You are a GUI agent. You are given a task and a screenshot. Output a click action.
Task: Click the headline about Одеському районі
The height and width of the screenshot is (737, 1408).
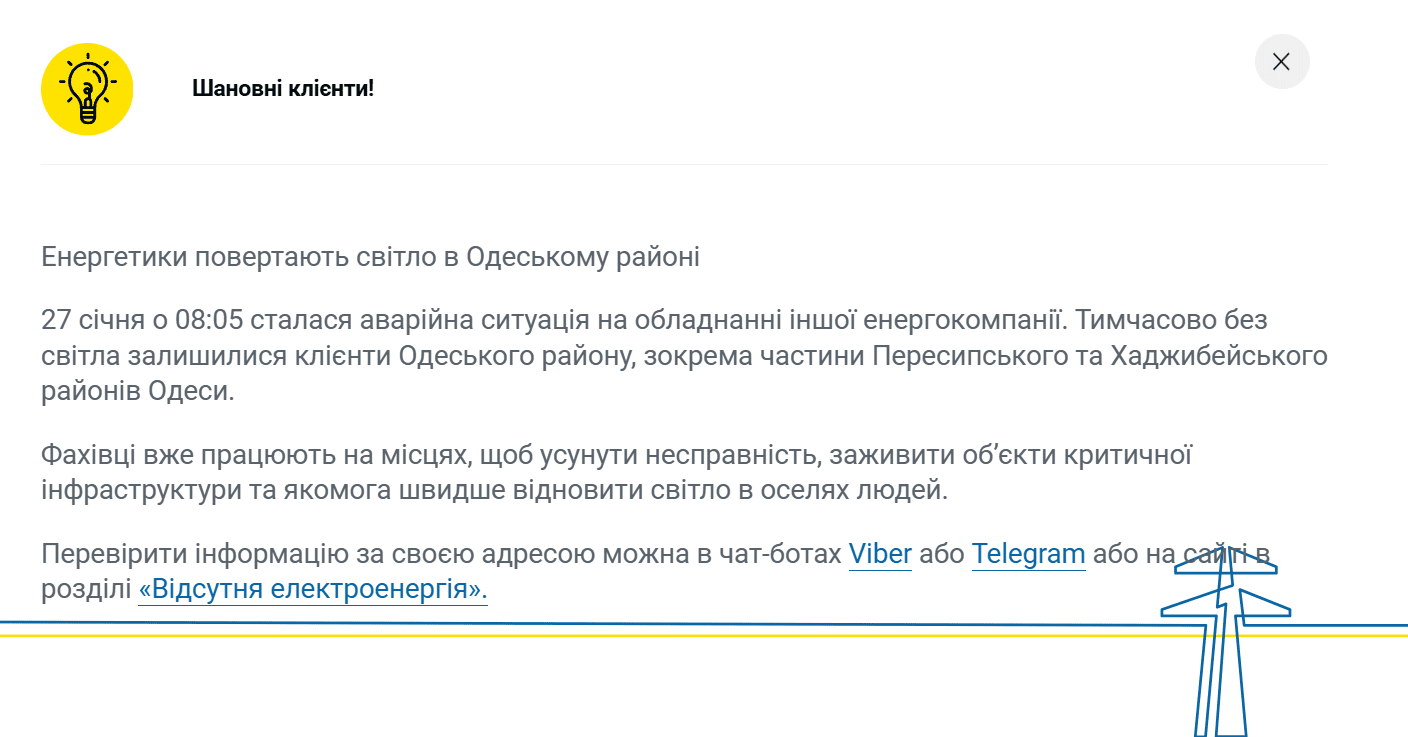click(x=370, y=257)
